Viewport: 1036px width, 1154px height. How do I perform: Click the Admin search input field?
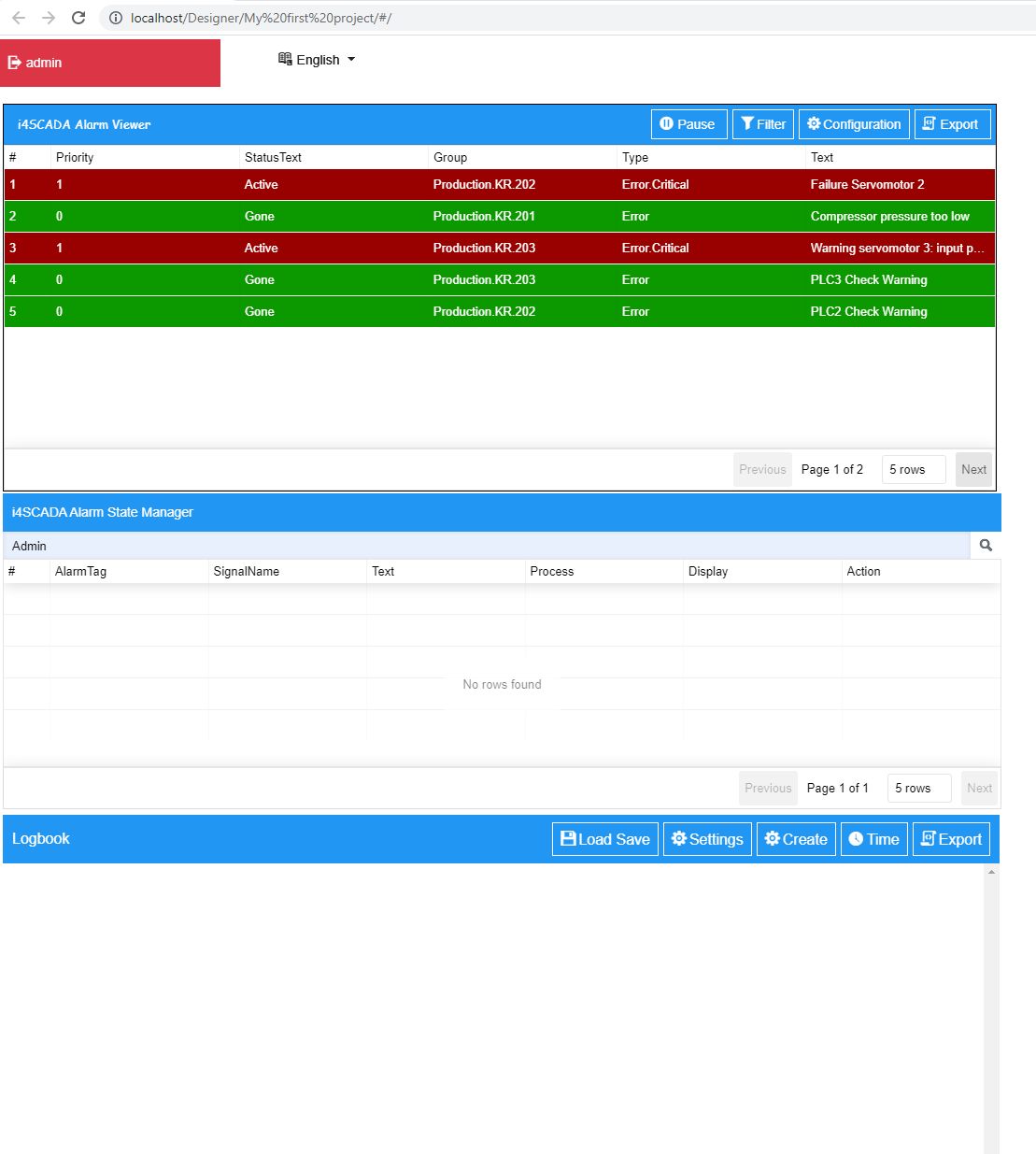487,546
